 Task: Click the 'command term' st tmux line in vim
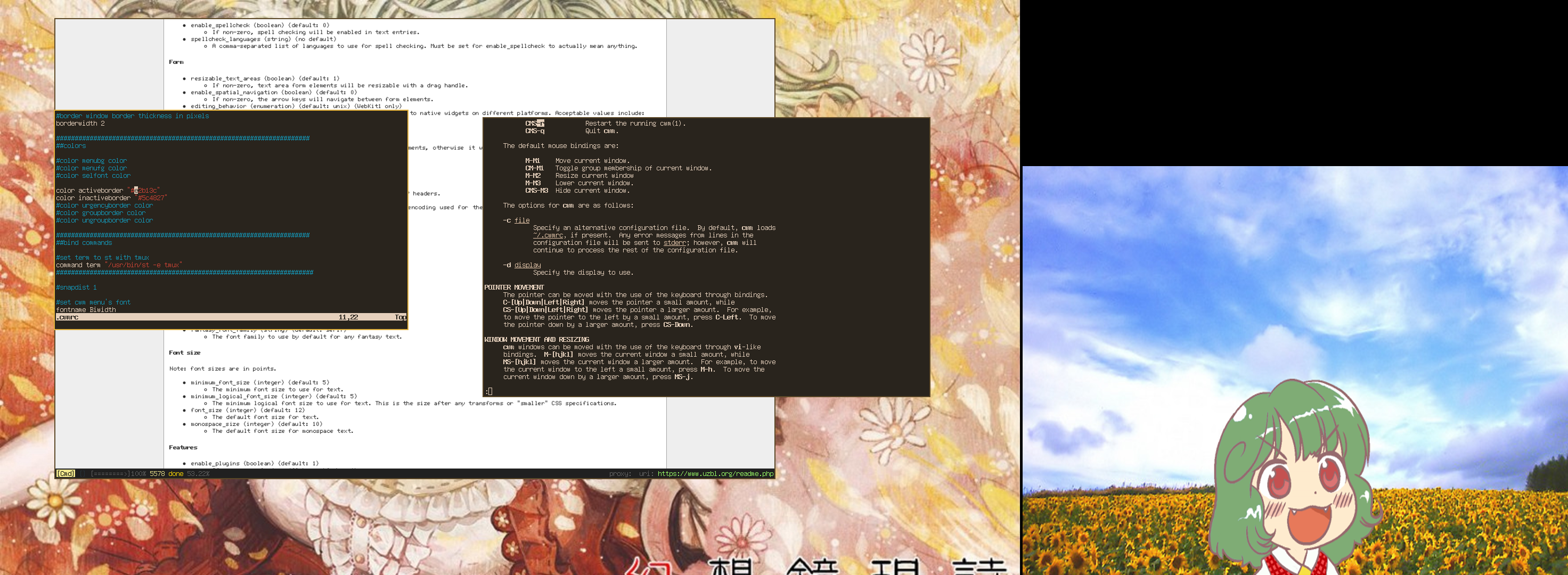(119, 265)
